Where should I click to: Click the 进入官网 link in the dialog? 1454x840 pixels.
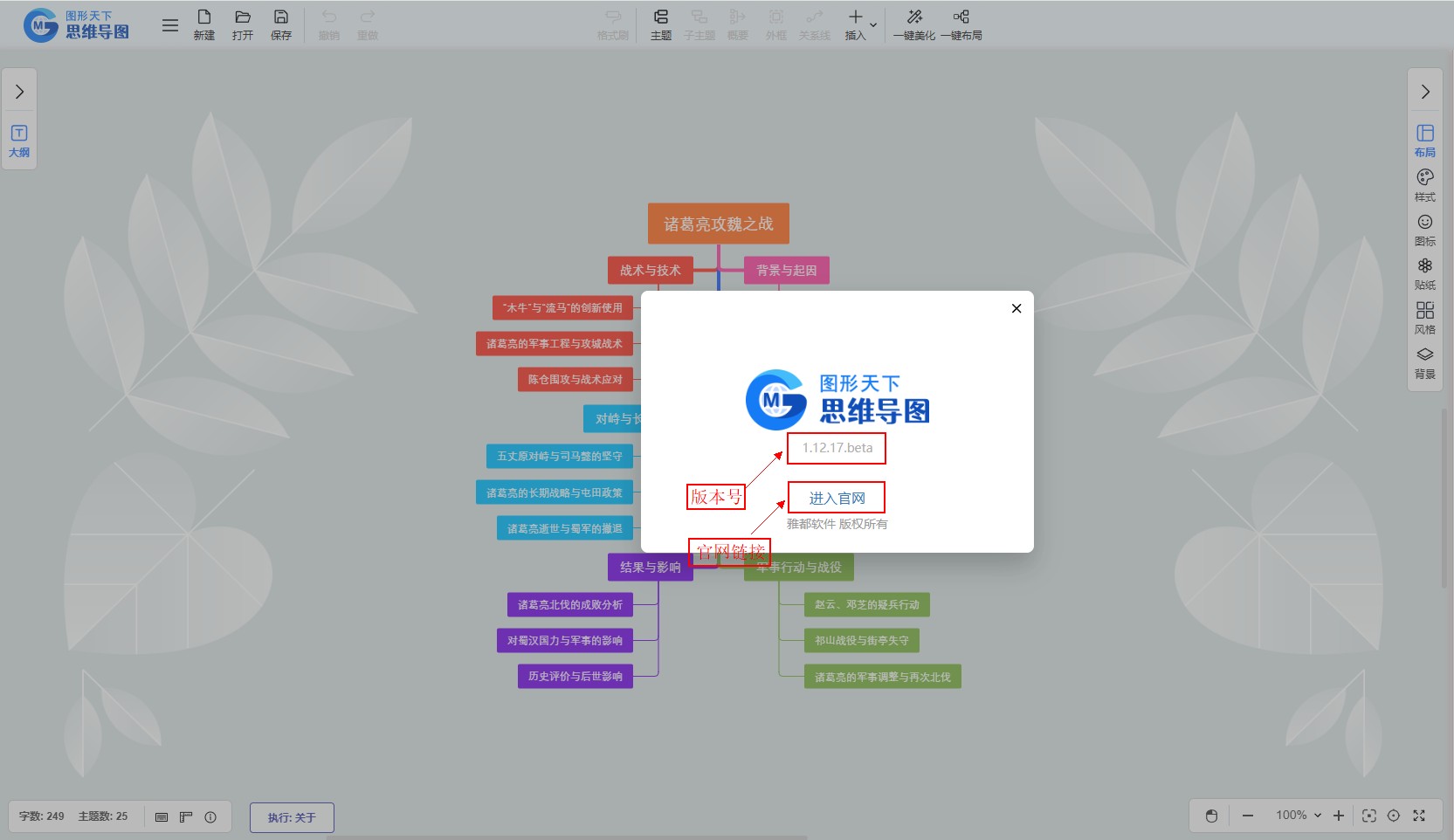pyautogui.click(x=837, y=498)
